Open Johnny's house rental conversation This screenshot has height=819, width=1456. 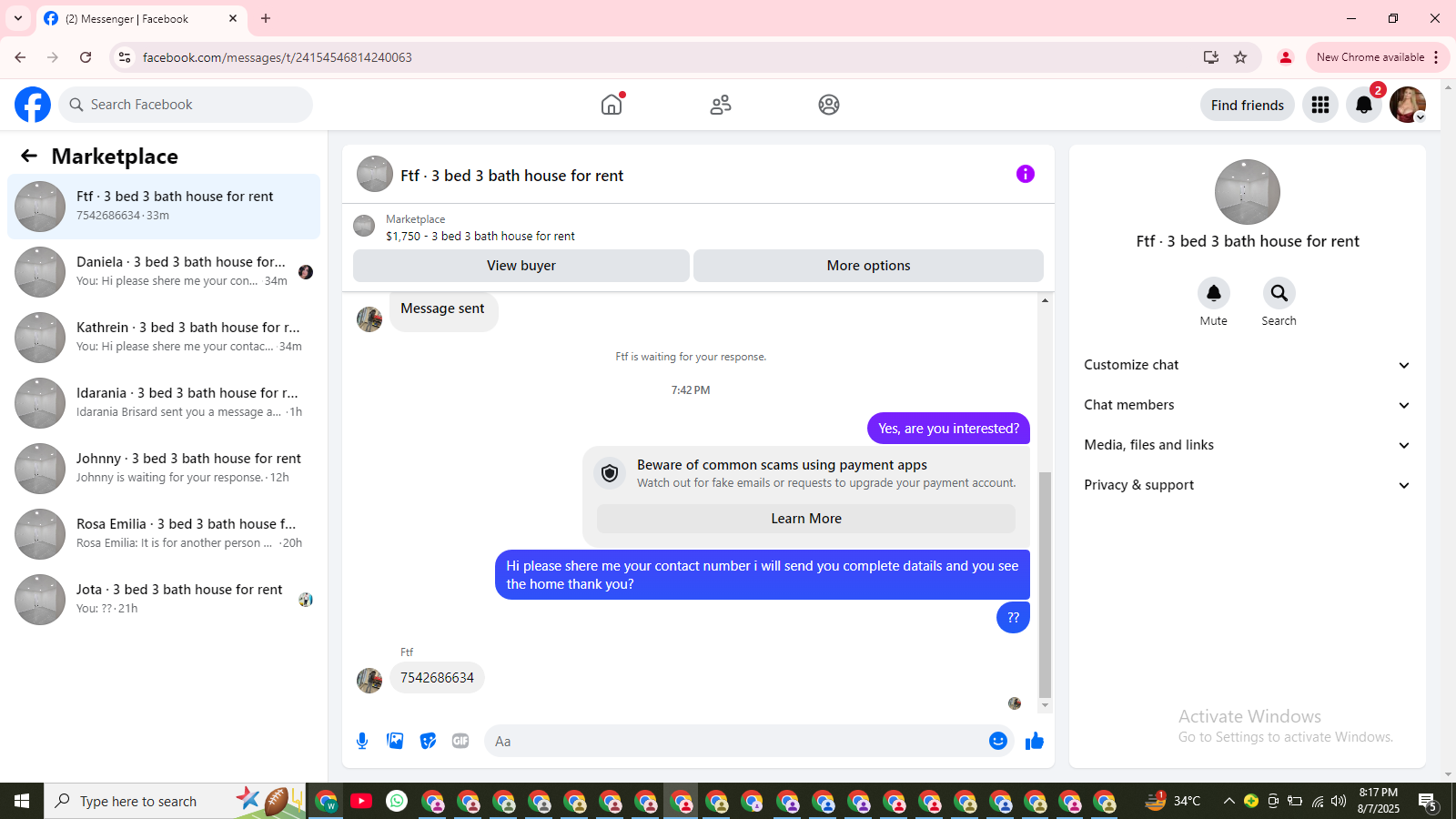(164, 468)
